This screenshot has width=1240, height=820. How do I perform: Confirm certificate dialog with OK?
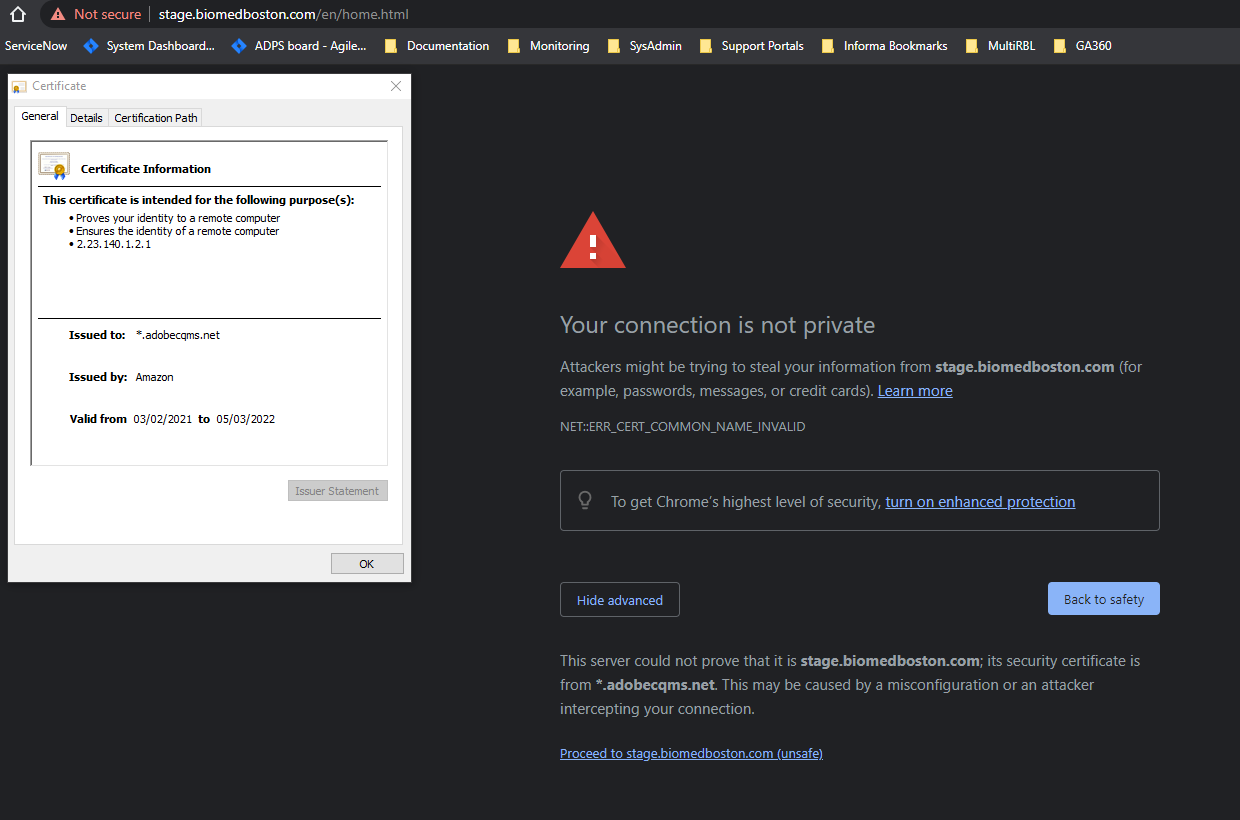tap(367, 564)
